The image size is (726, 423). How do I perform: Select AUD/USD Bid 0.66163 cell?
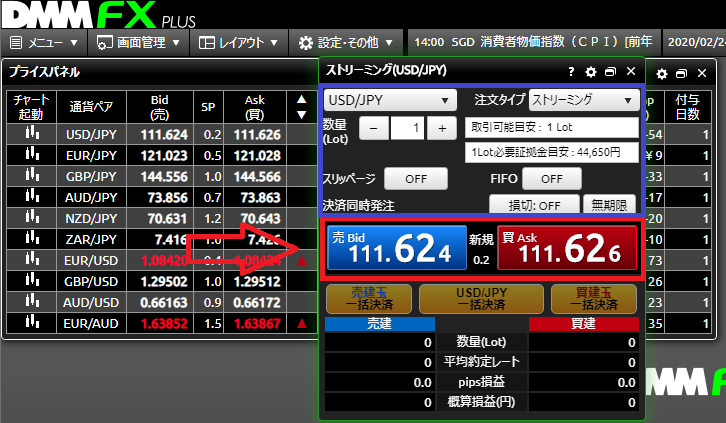click(160, 302)
